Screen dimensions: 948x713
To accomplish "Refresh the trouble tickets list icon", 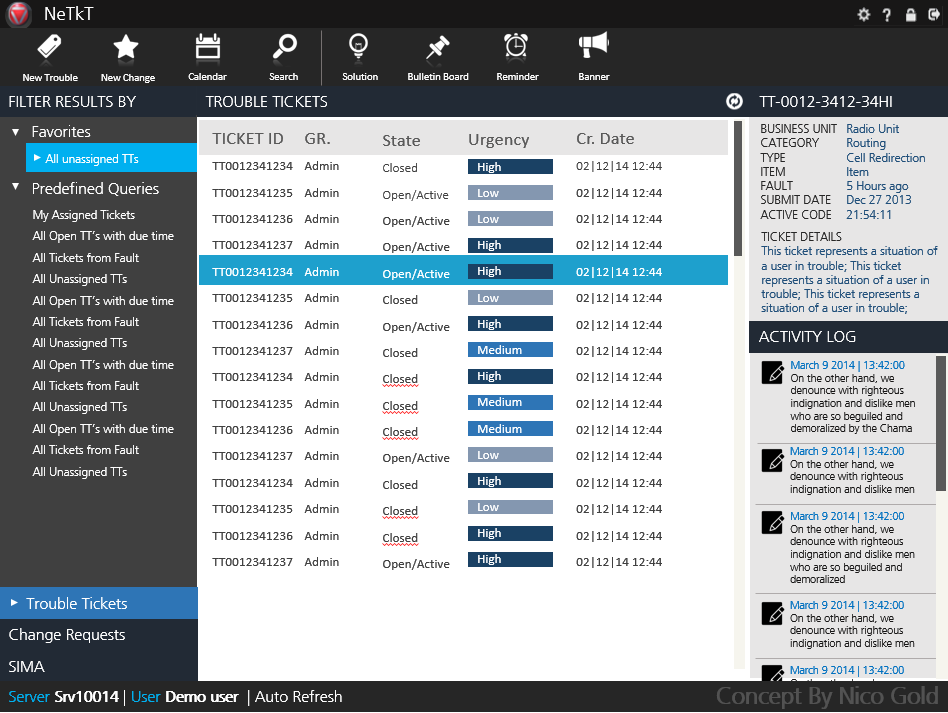I will (x=734, y=102).
